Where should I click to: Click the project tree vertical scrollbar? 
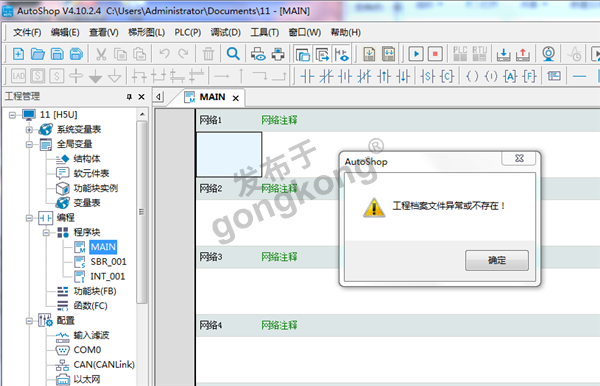click(x=142, y=212)
